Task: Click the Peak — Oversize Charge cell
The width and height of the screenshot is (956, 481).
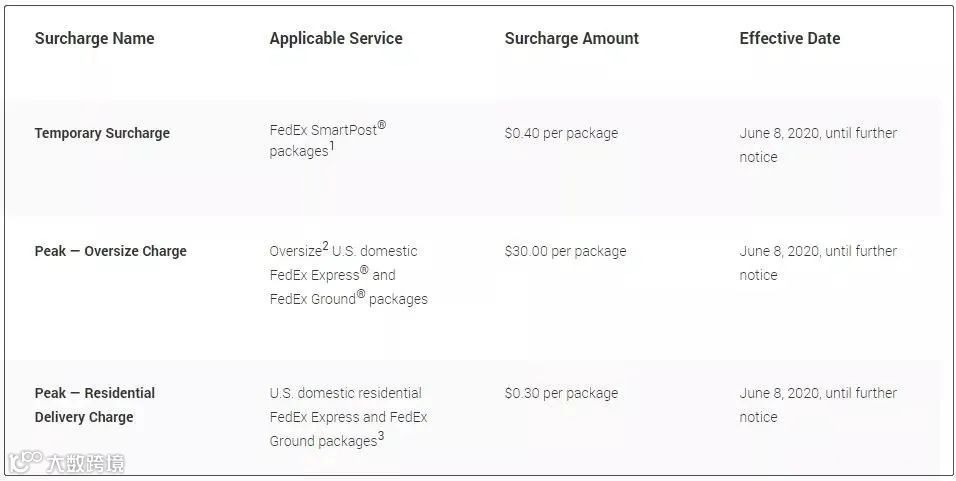Action: (110, 251)
